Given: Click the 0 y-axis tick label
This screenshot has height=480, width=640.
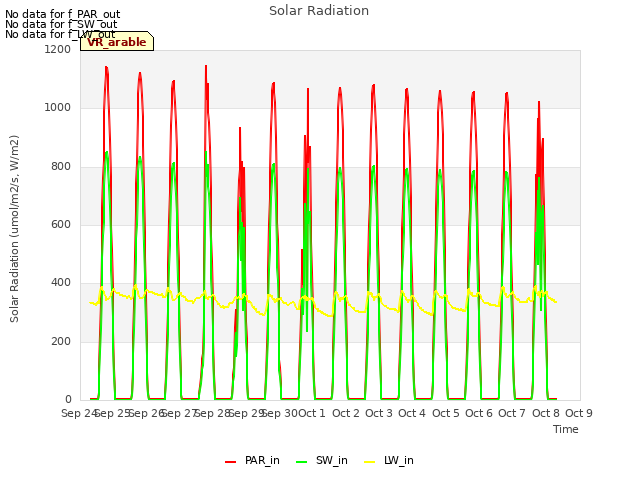Looking at the screenshot, I should click(x=68, y=399).
